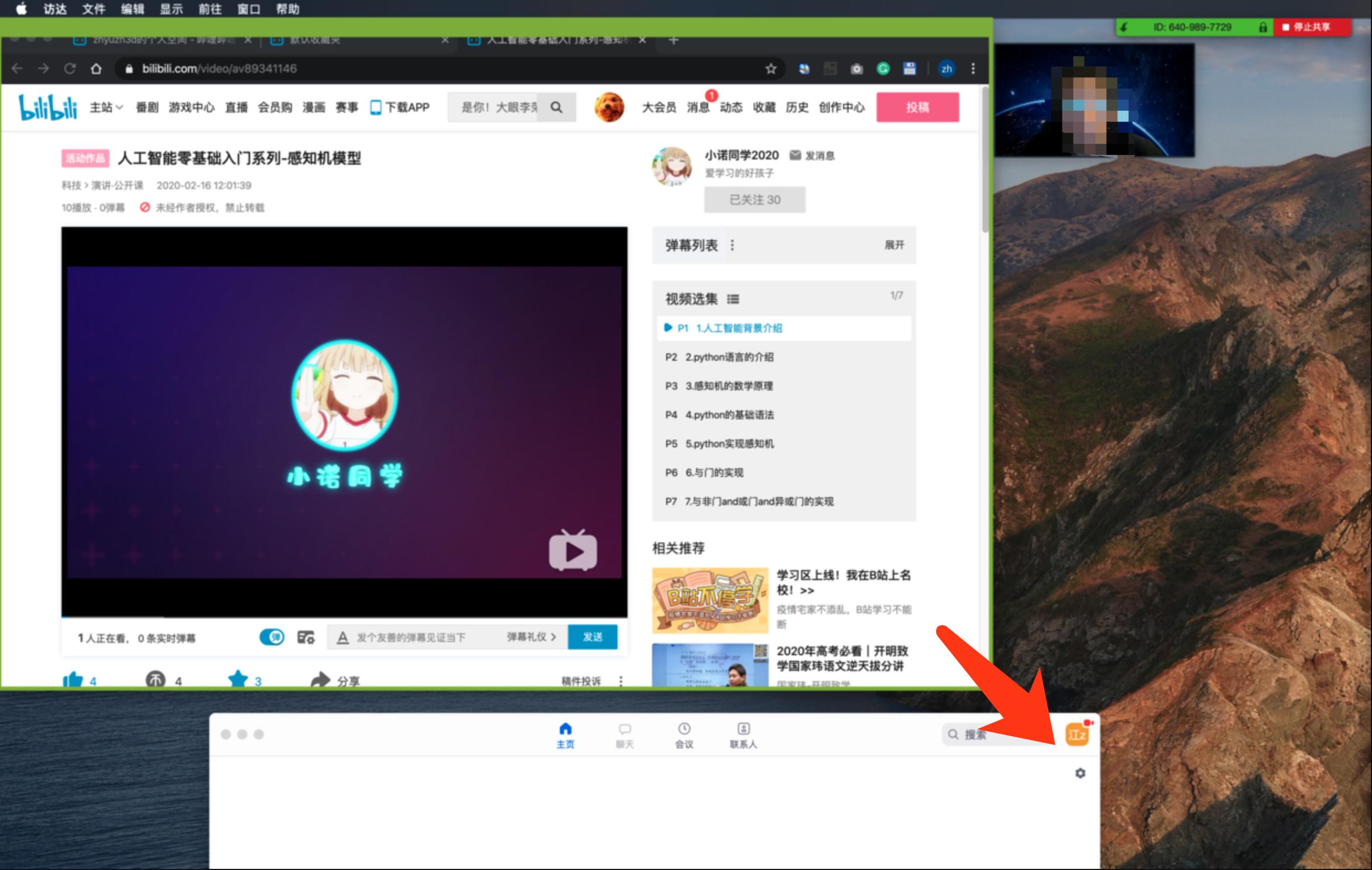Click the pink 投稿 button
Screen dimensions: 1372x870
[917, 107]
